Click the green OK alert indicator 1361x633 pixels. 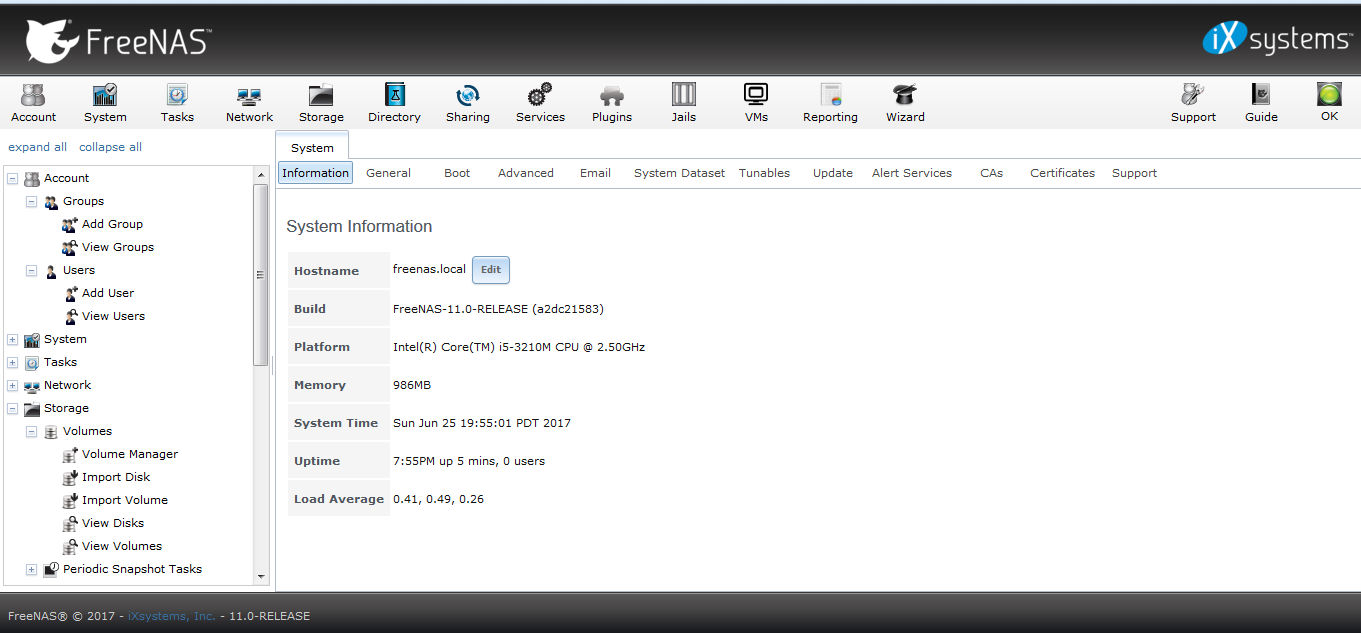pos(1329,96)
